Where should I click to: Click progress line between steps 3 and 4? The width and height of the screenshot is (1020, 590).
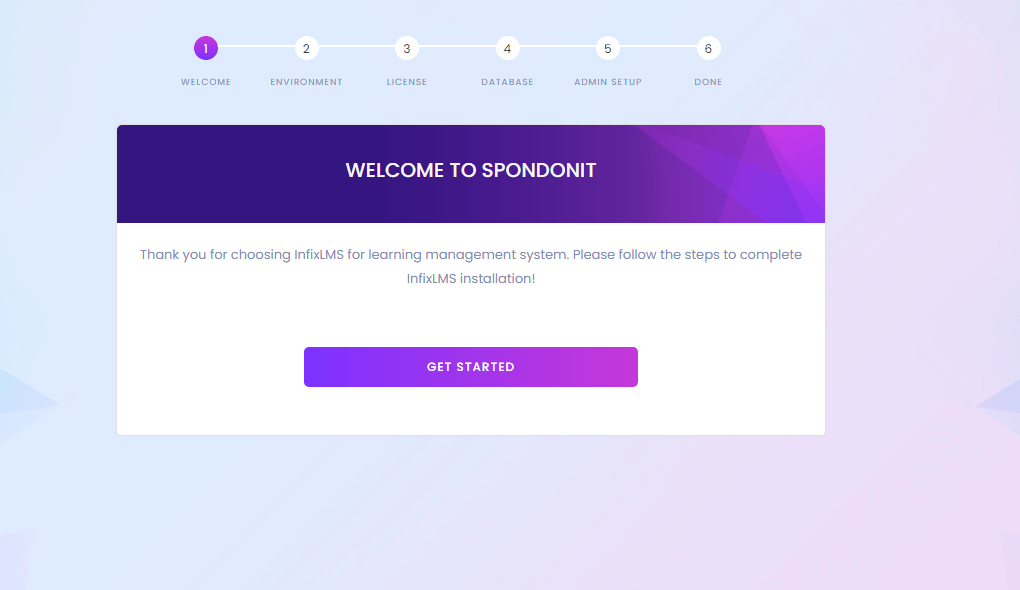[x=456, y=47]
